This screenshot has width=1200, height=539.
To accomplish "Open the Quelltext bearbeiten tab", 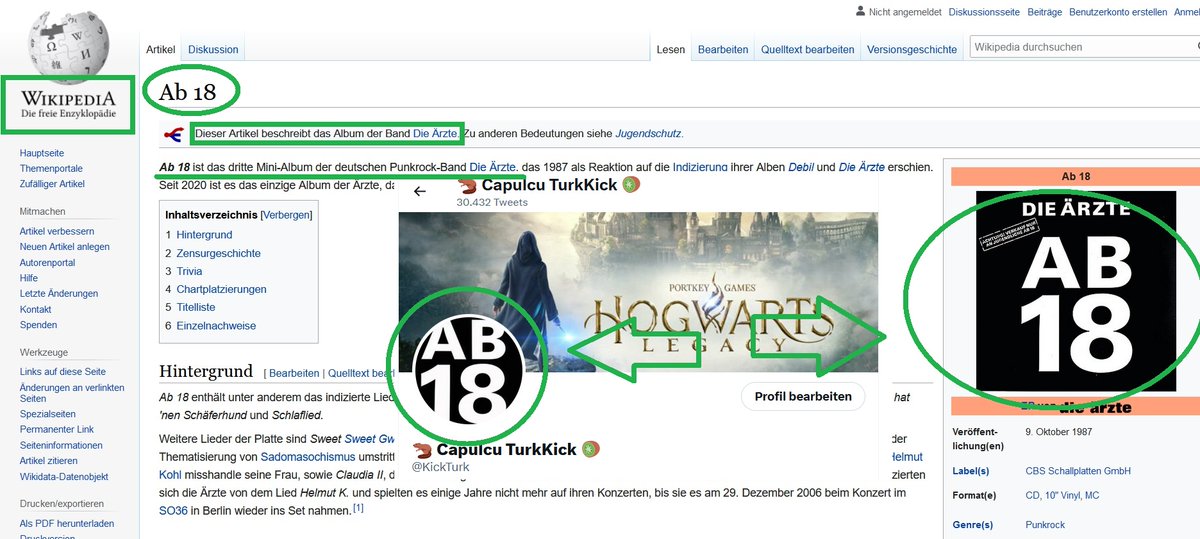I will tap(807, 49).
